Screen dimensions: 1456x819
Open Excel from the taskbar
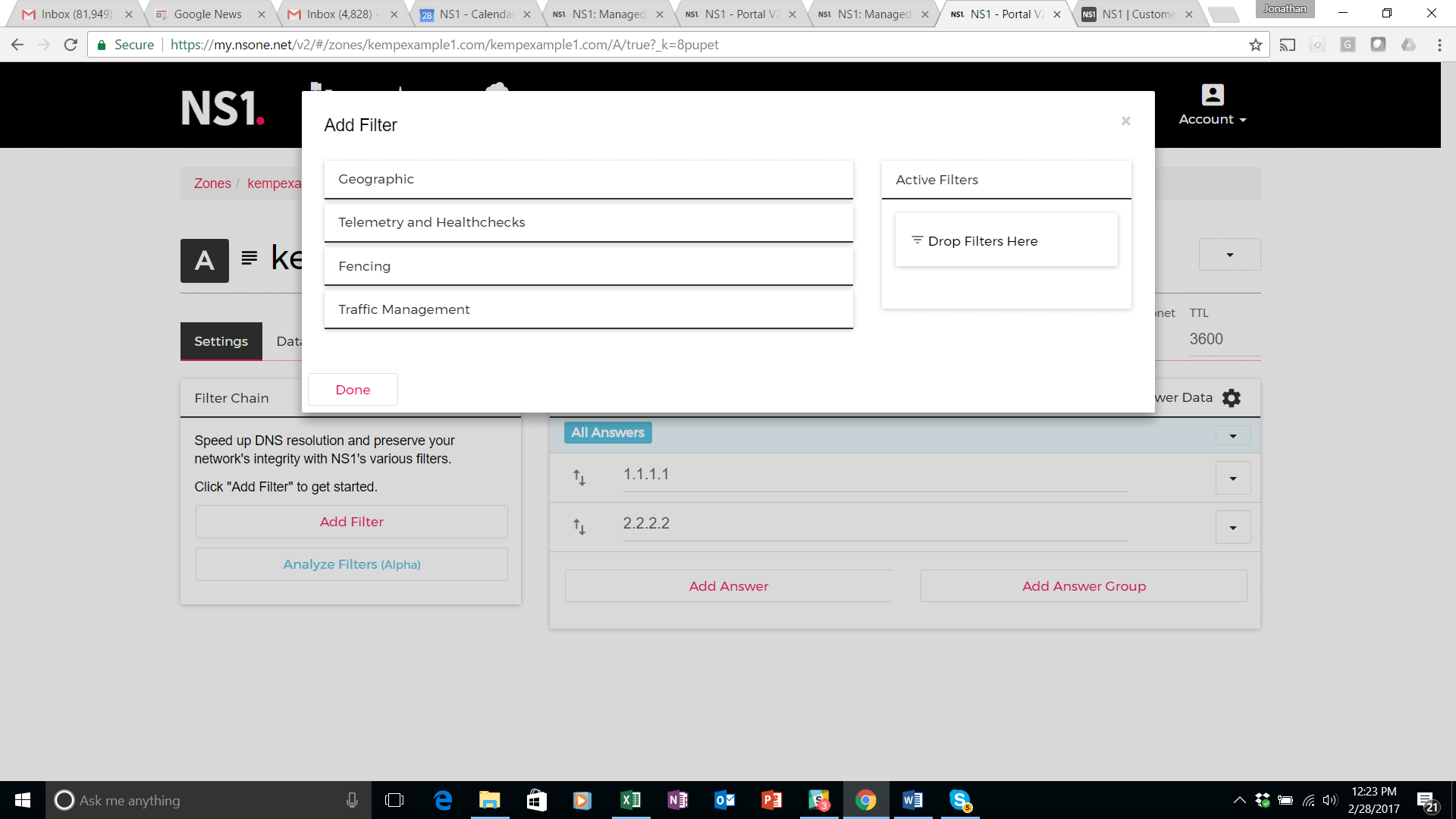tap(630, 800)
